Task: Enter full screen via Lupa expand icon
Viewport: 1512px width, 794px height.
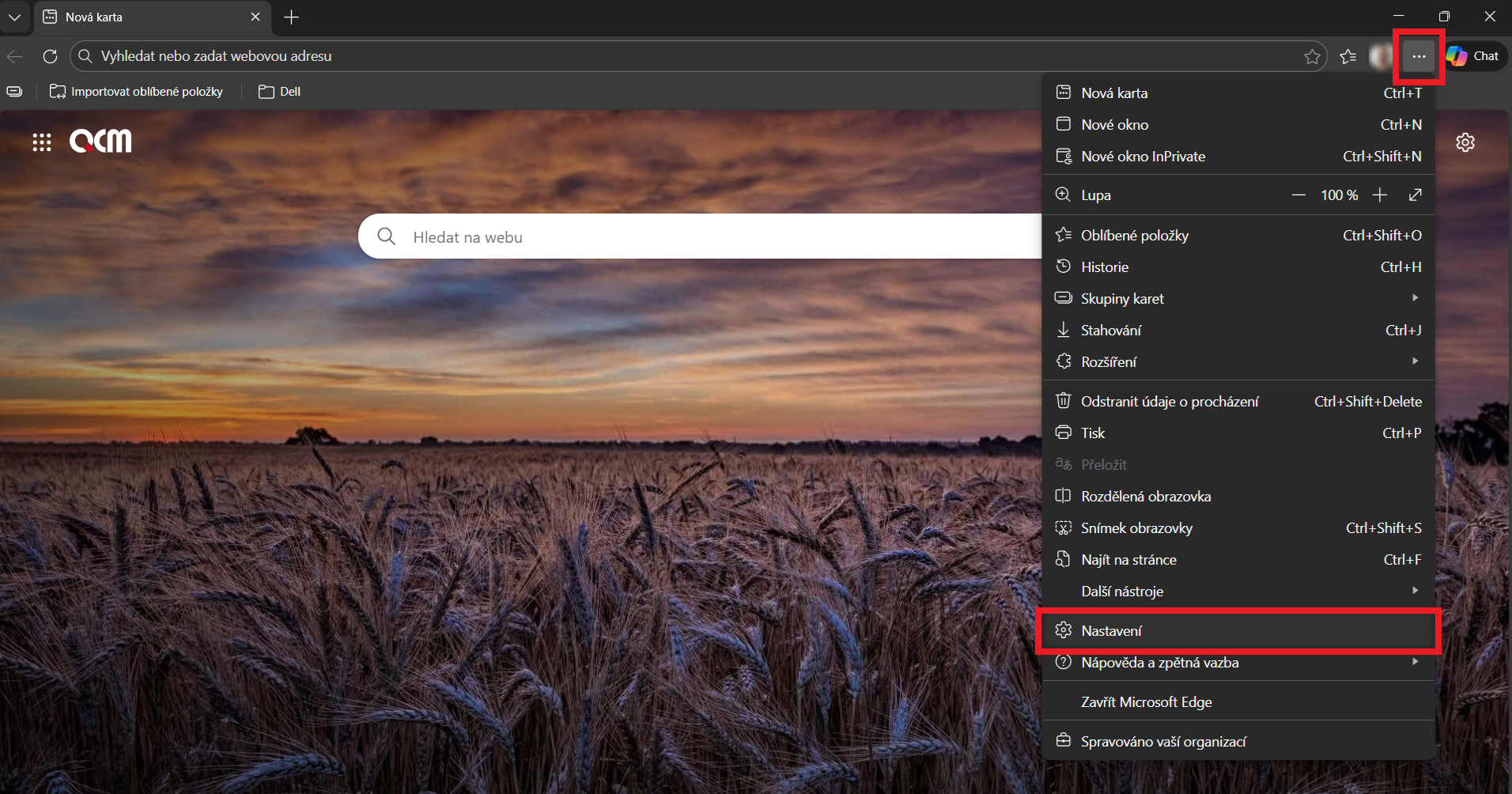Action: [1415, 195]
